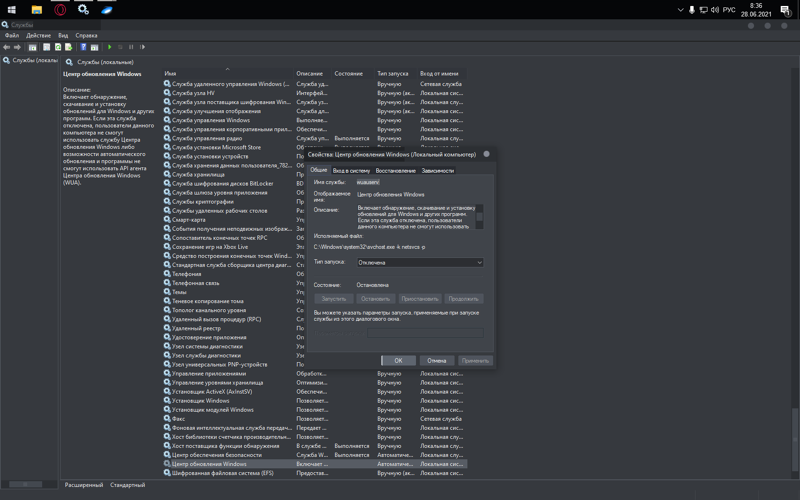Click the Продолжить button in the dialog
The width and height of the screenshot is (800, 500).
click(464, 298)
